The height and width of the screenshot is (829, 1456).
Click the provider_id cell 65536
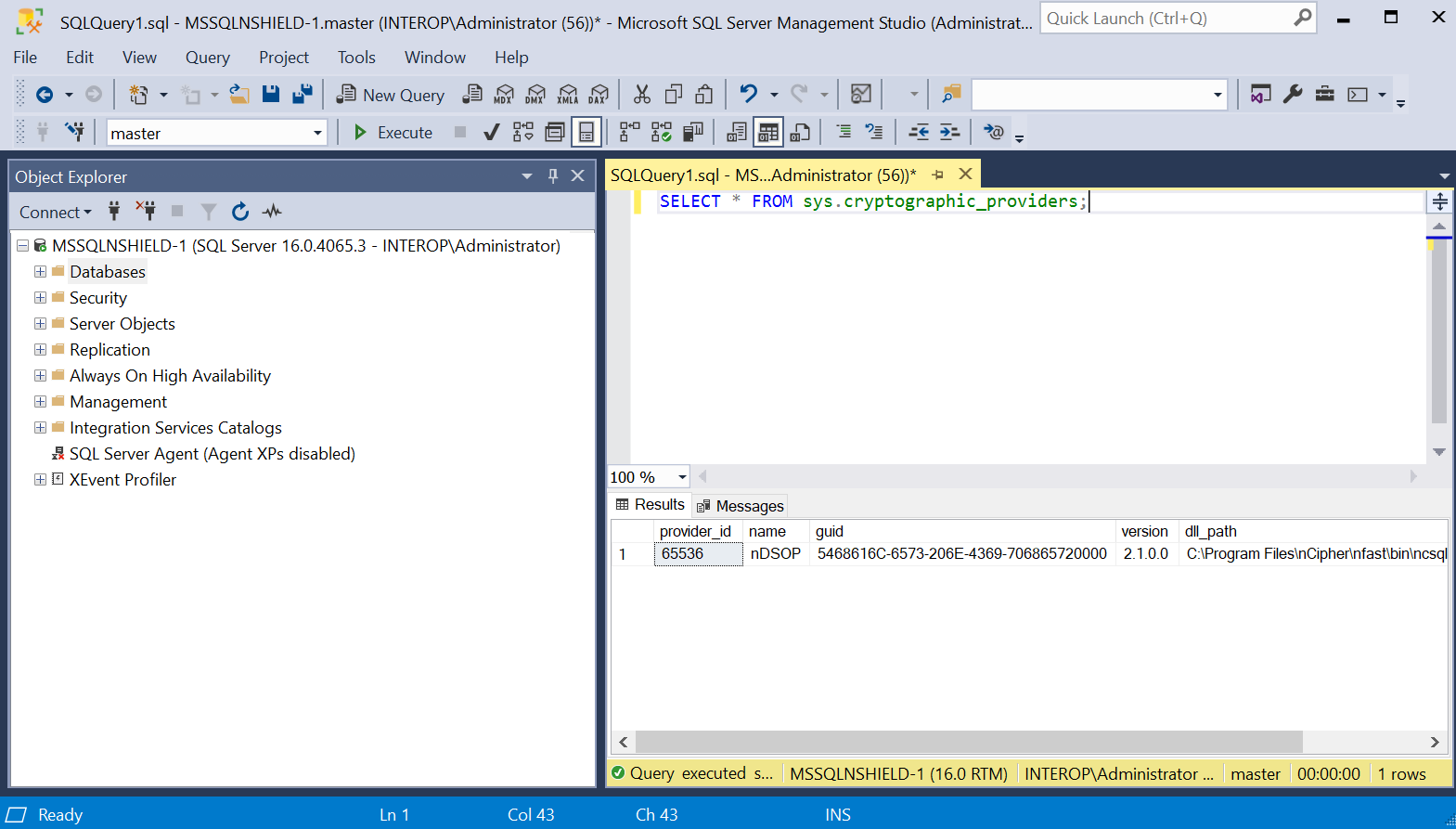point(698,554)
